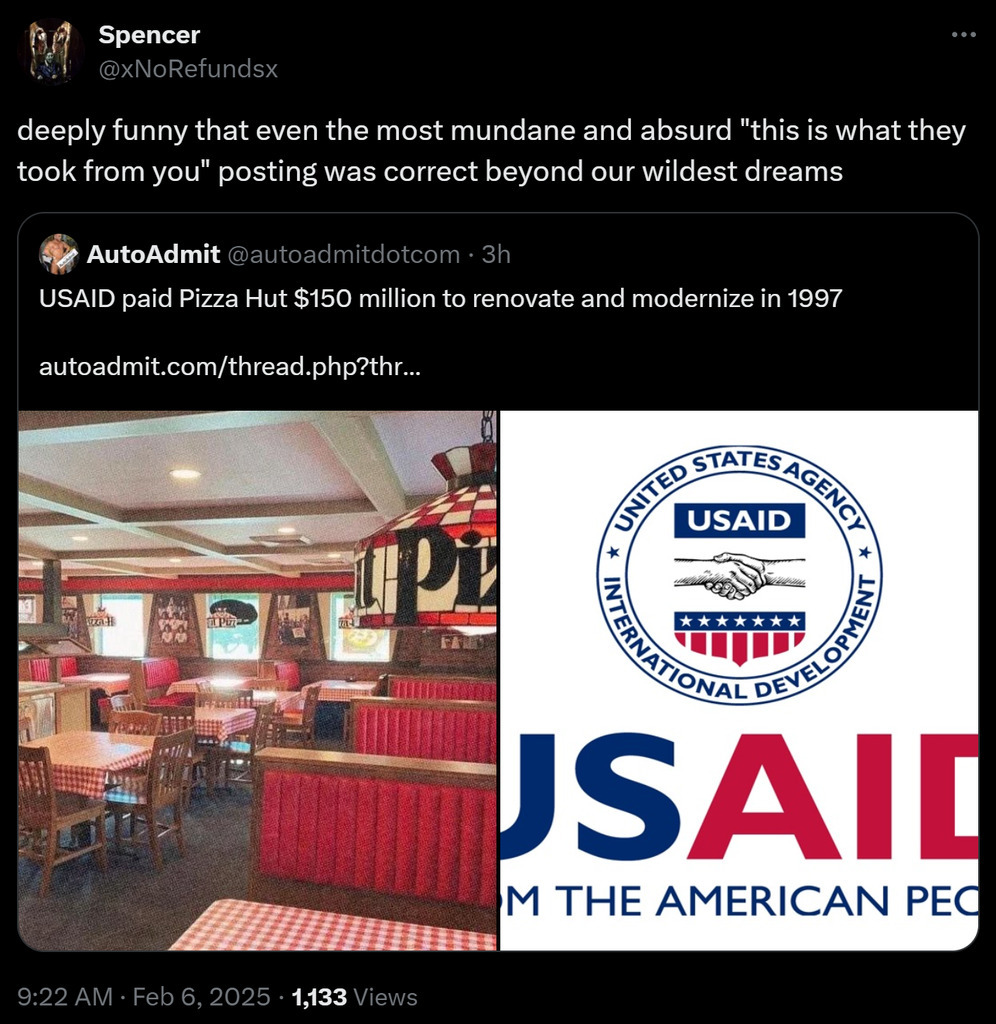Open the three-dot more options menu
Screen dimensions: 996x1024
(x=963, y=35)
